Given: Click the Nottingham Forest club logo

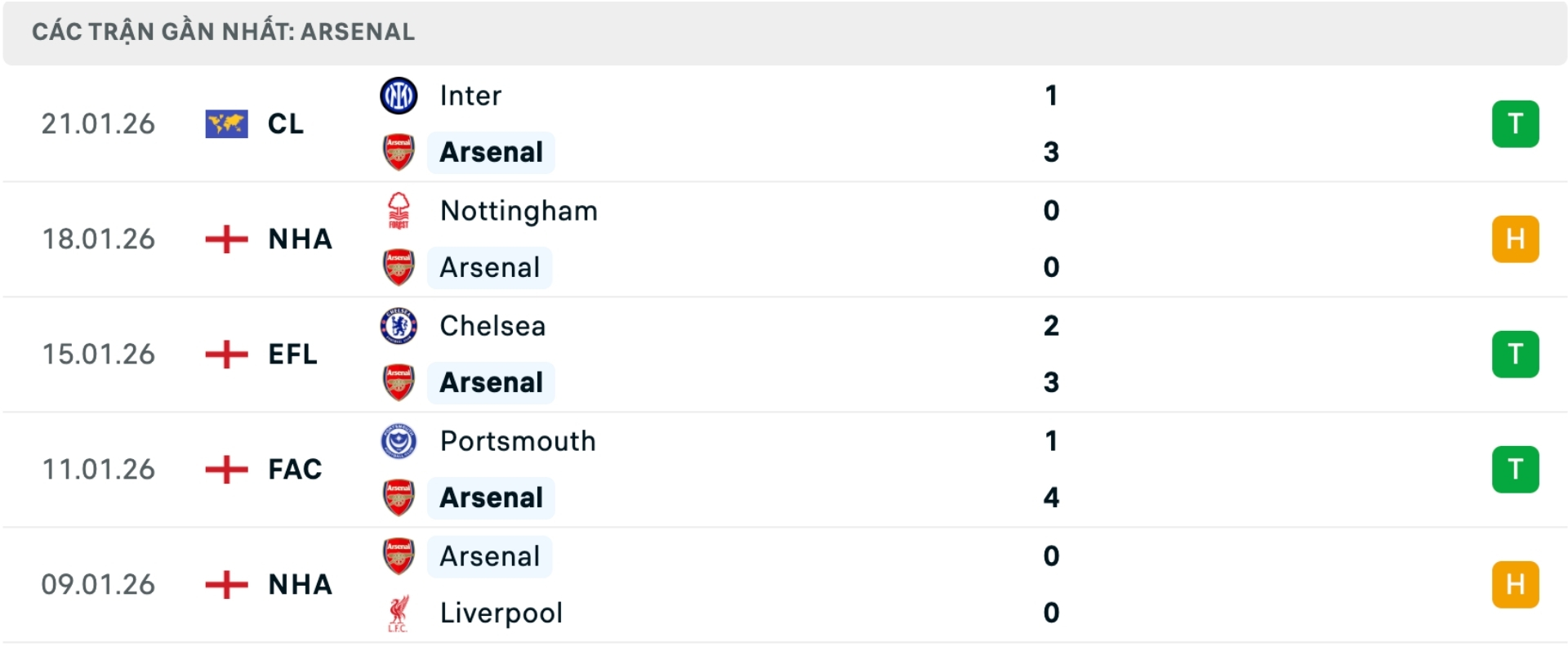Looking at the screenshot, I should pos(399,210).
